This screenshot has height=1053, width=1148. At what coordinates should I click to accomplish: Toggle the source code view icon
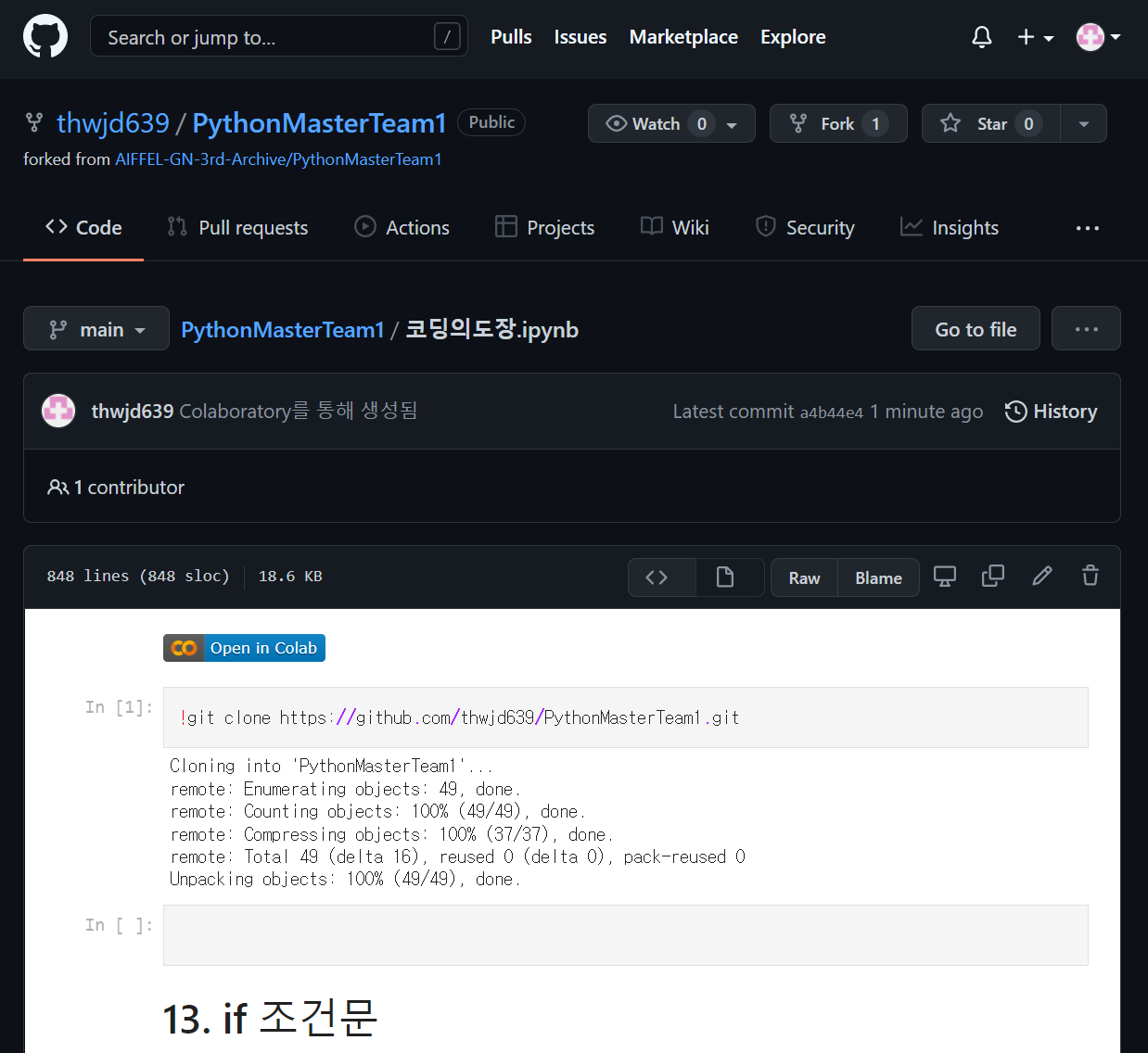660,577
